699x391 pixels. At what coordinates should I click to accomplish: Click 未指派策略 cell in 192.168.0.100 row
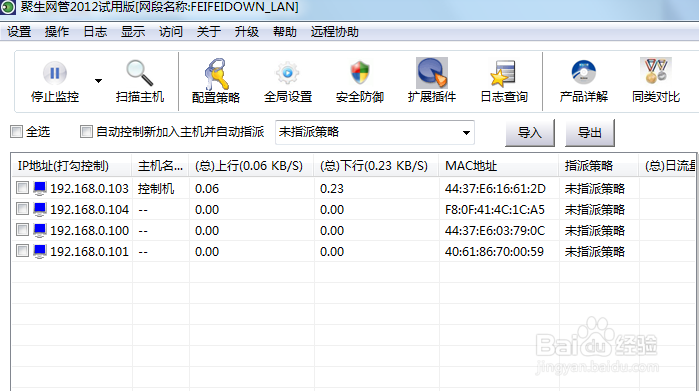point(595,230)
